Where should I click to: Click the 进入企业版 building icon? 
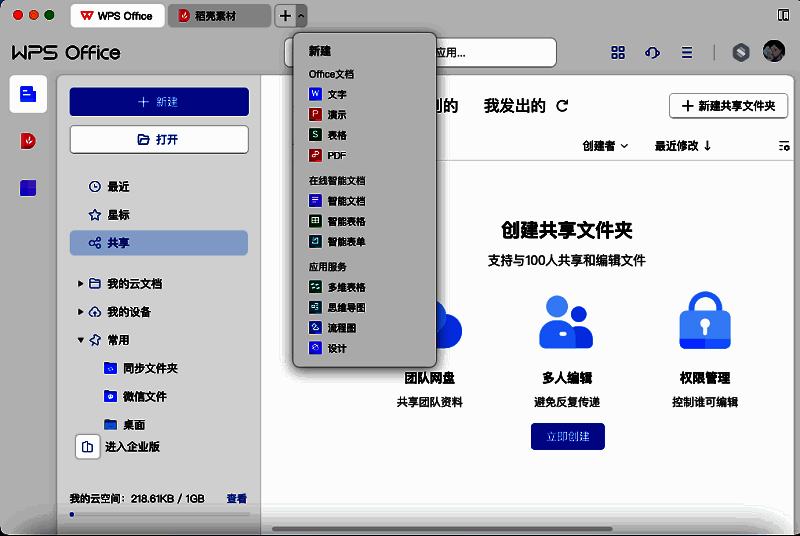(x=88, y=447)
